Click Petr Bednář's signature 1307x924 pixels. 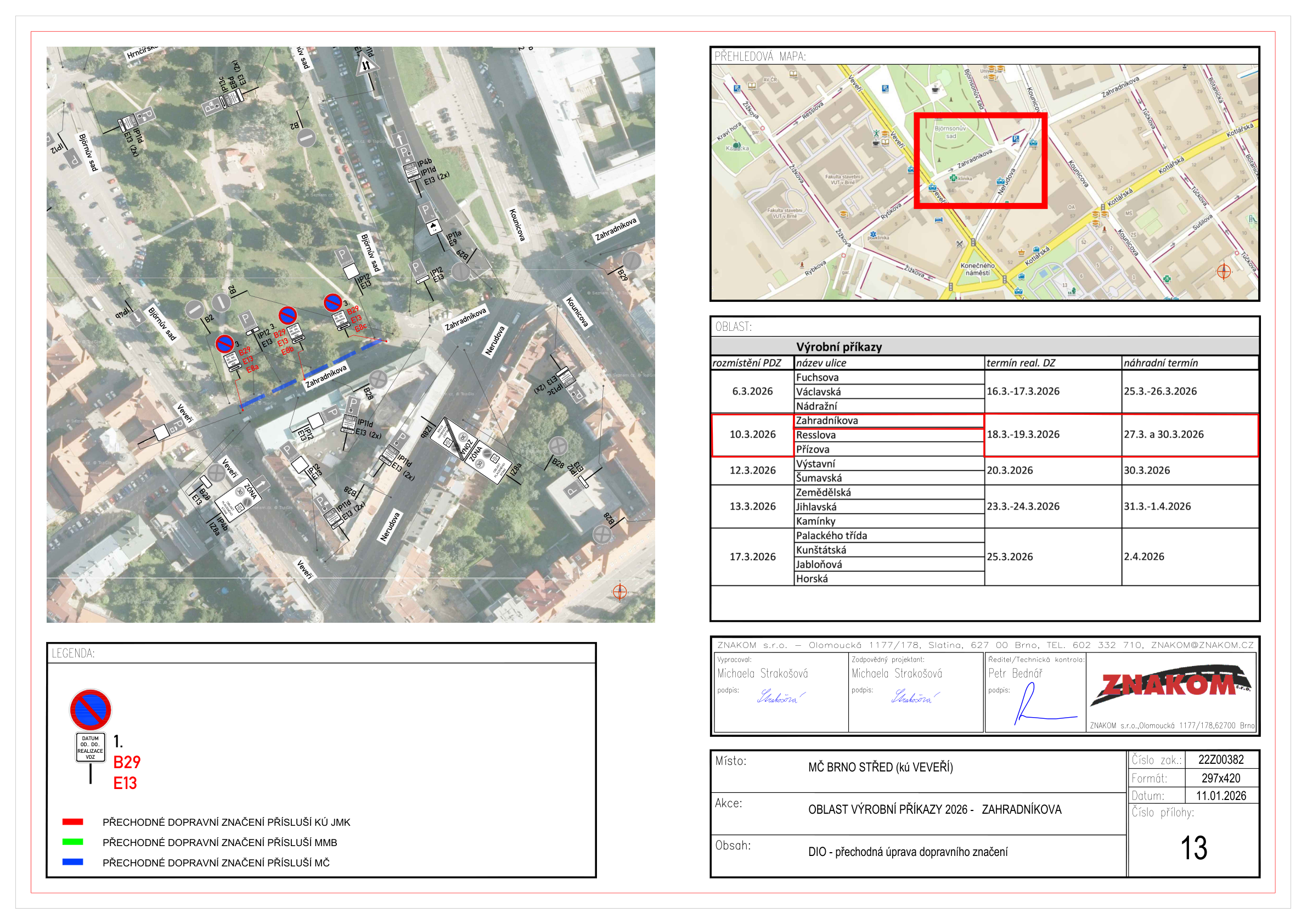pyautogui.click(x=1045, y=703)
